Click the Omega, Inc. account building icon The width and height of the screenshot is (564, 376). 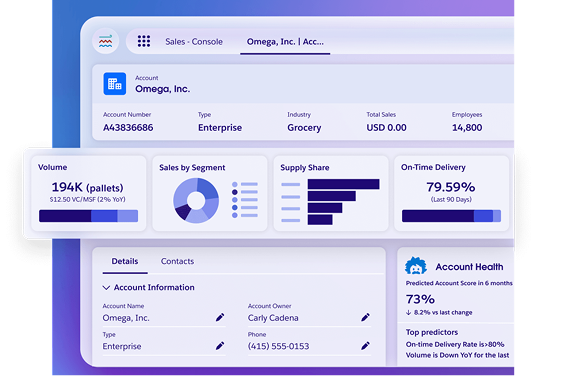coord(115,84)
